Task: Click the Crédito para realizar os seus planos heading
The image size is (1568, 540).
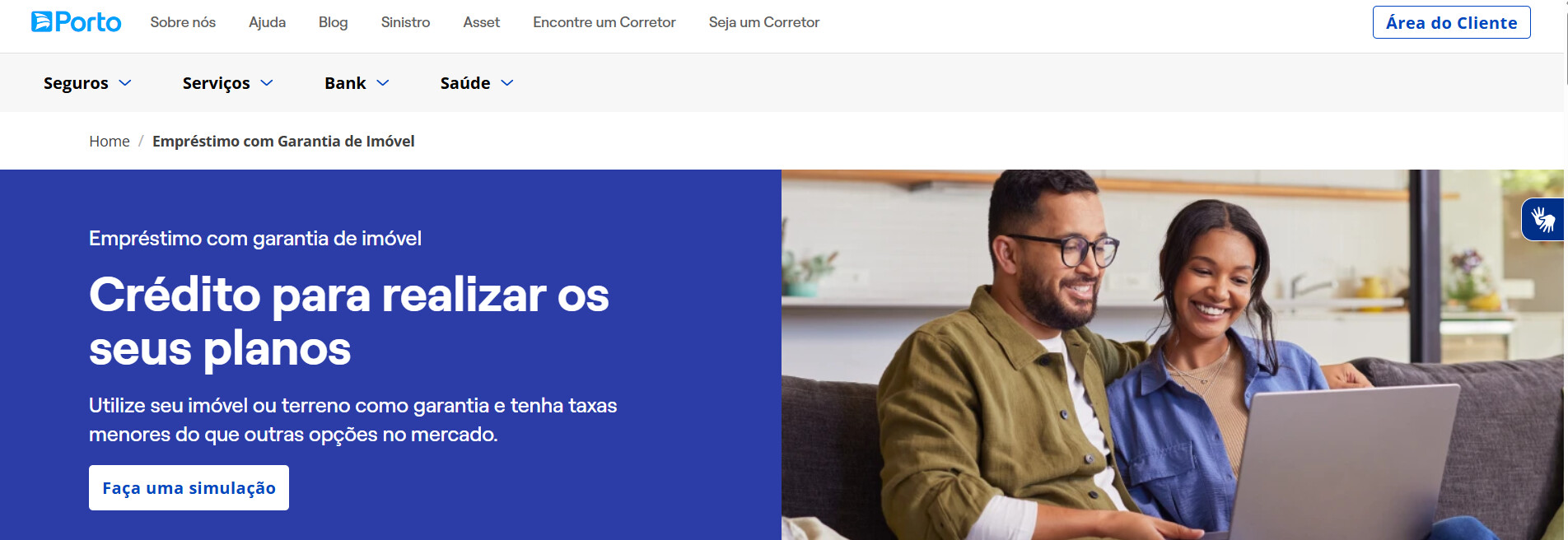Action: (349, 321)
